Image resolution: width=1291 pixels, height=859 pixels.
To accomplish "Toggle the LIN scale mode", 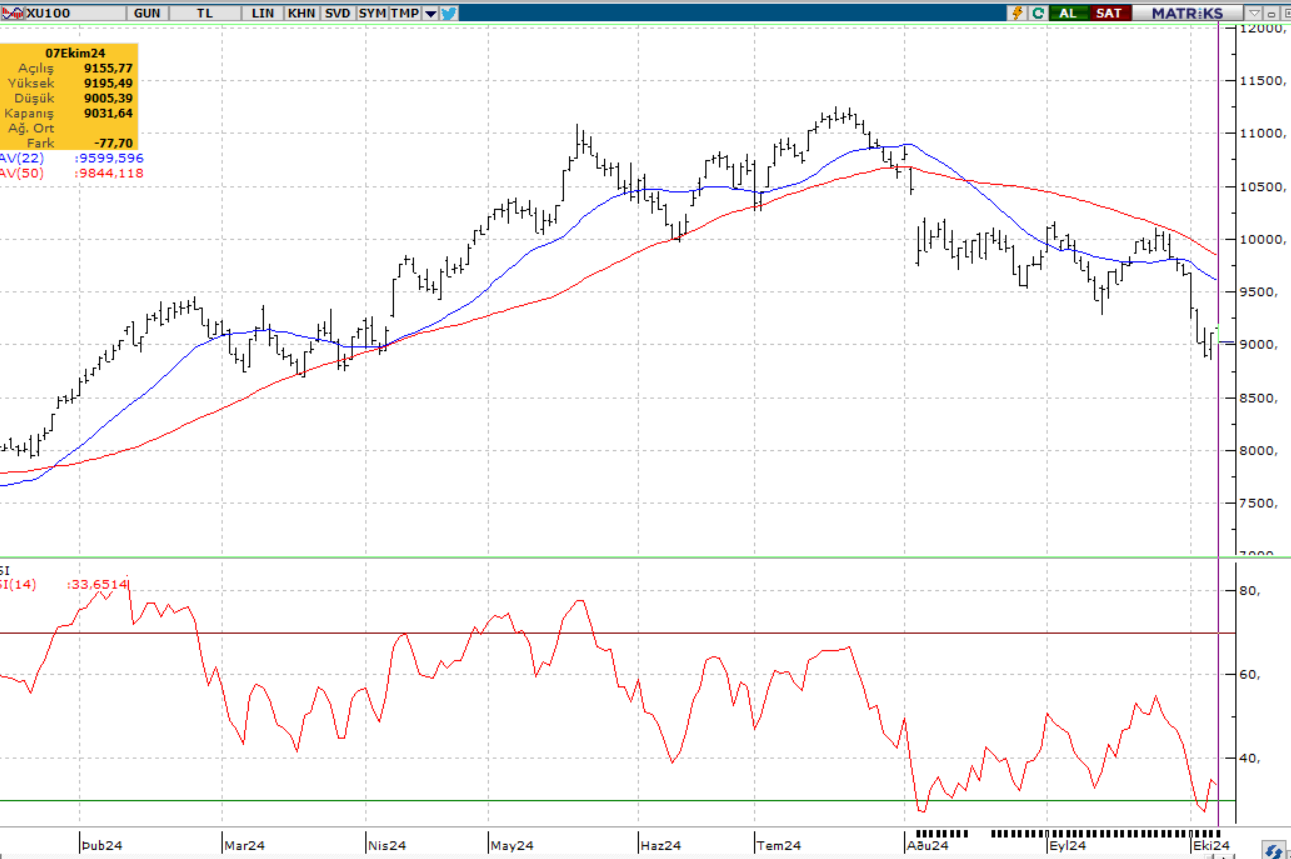I will tap(264, 13).
